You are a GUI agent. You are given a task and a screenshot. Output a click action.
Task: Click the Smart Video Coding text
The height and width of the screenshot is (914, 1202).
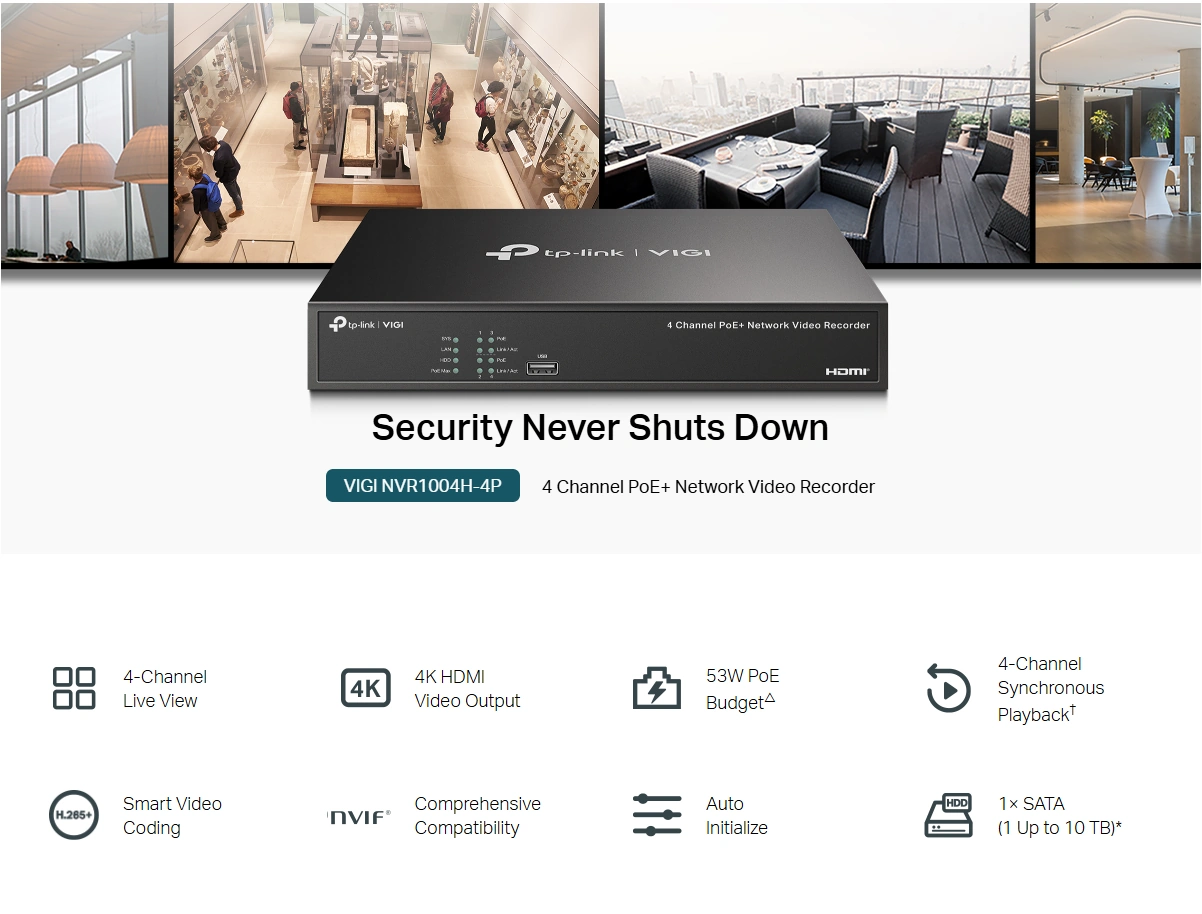pos(172,816)
